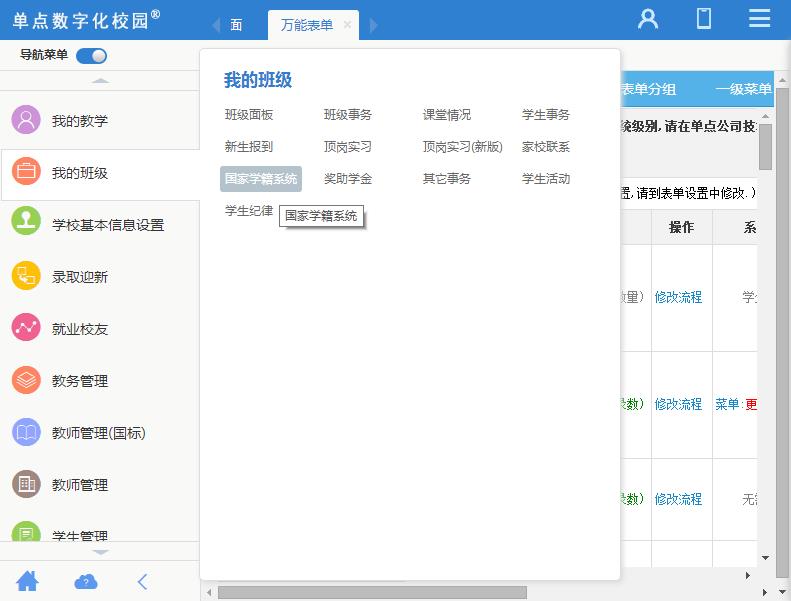The image size is (791, 601).
Task: Click the 学生管理 green list icon
Action: click(26, 531)
